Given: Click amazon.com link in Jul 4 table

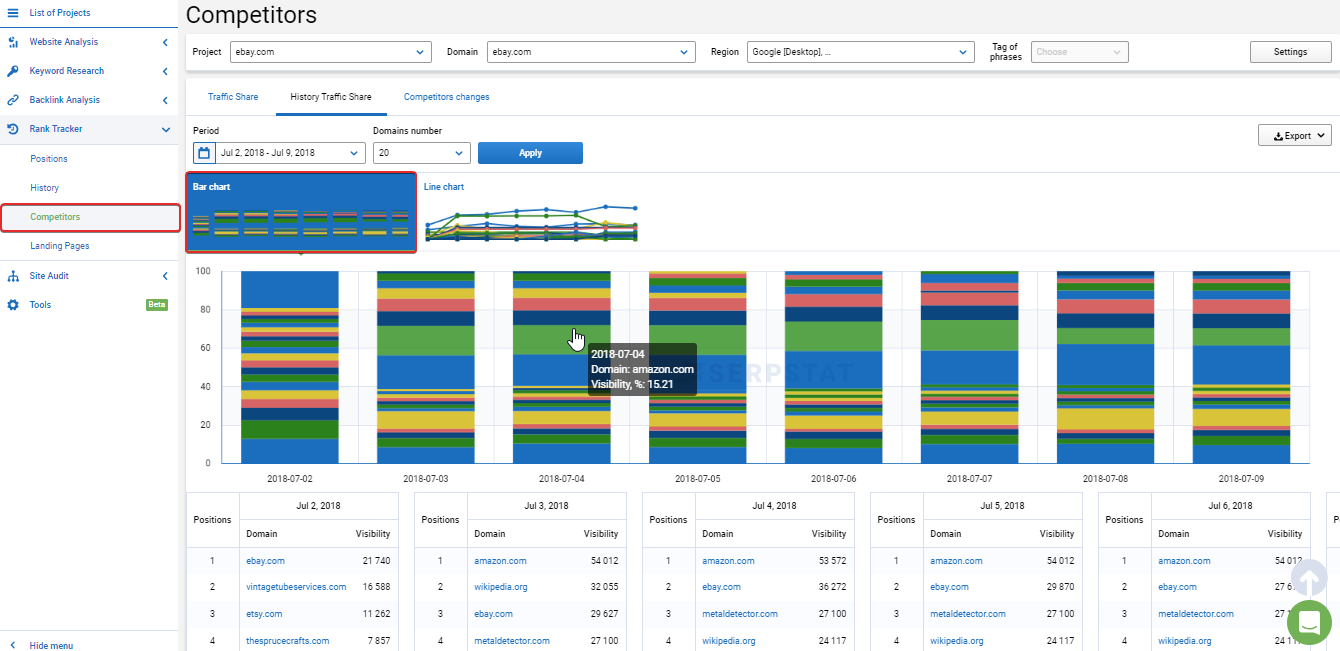Looking at the screenshot, I should tap(728, 561).
